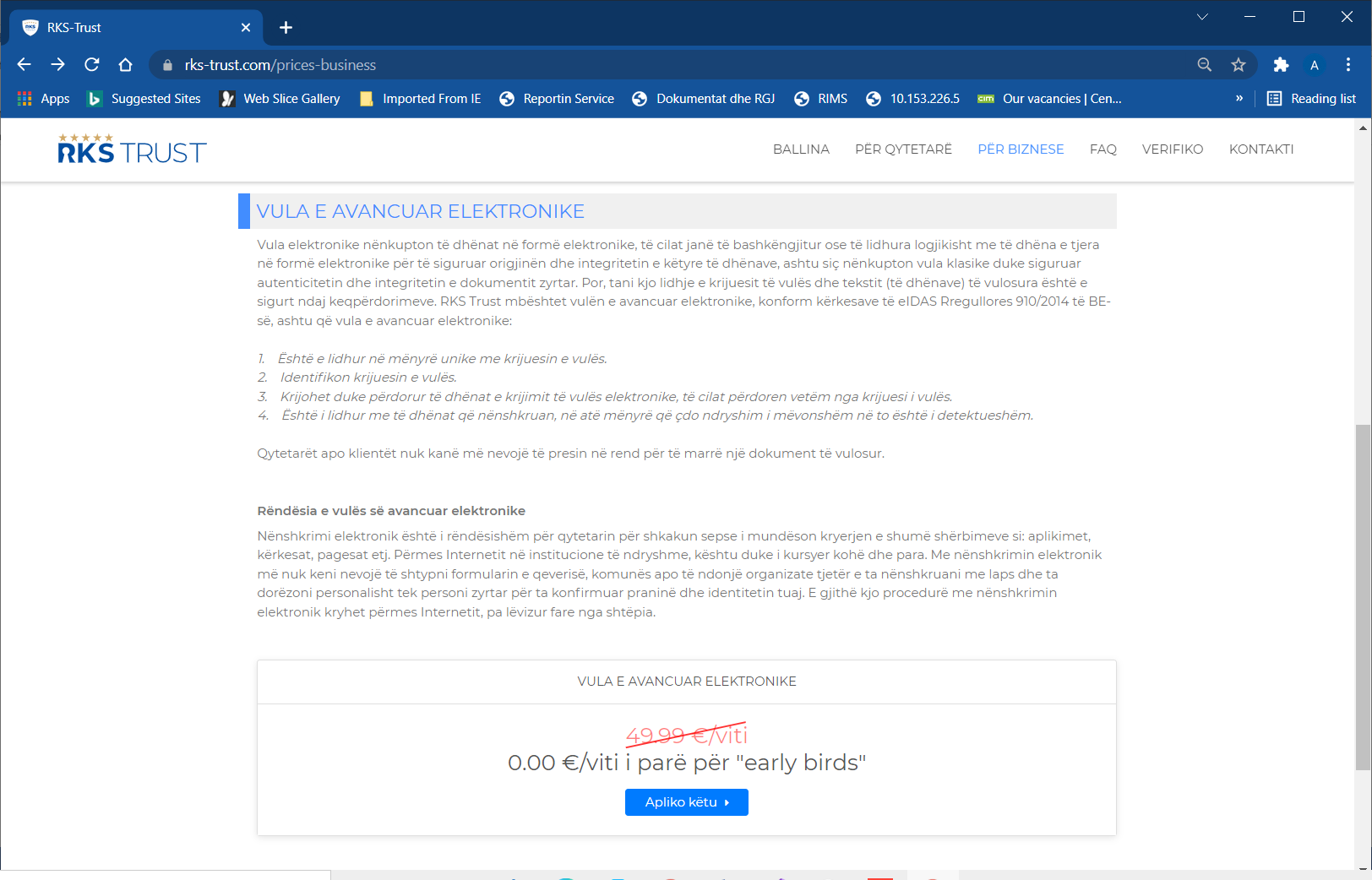Open a new tab with plus button
Image resolution: width=1372 pixels, height=880 pixels.
(286, 28)
